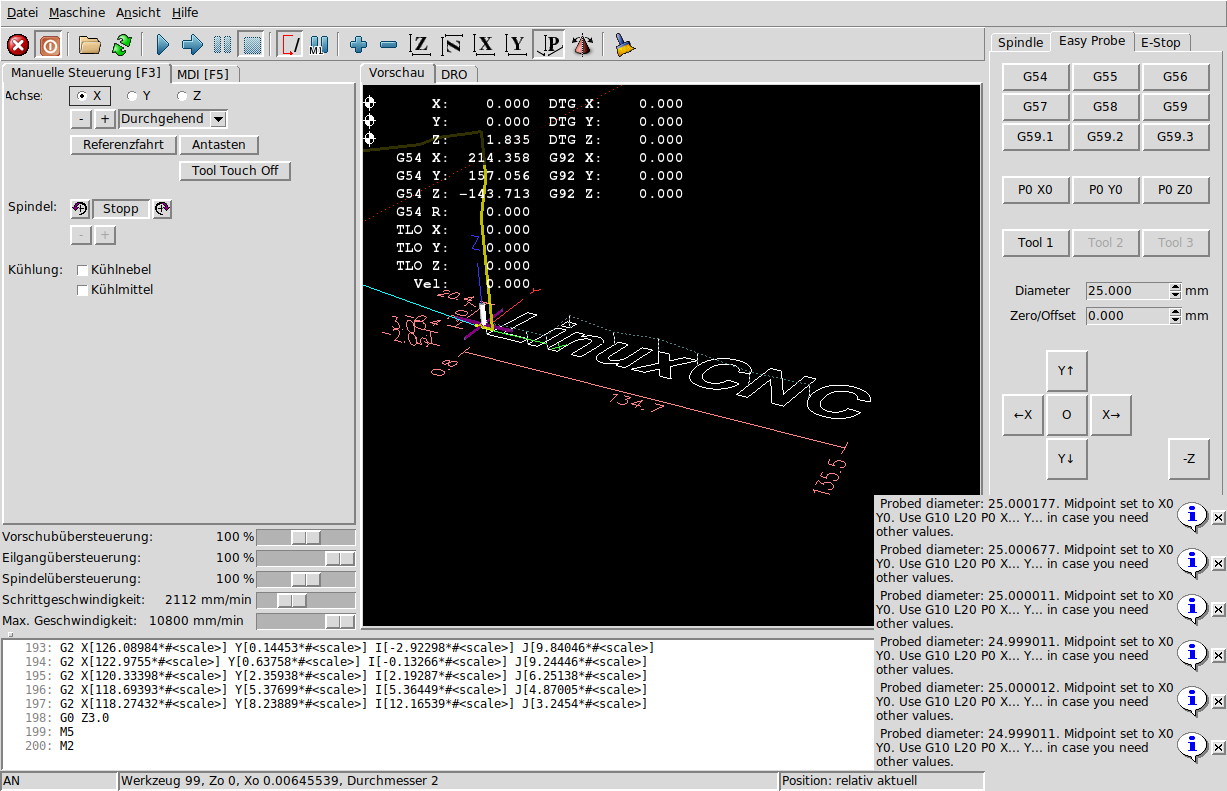Toggle optional pause M1 icon

pos(320,45)
